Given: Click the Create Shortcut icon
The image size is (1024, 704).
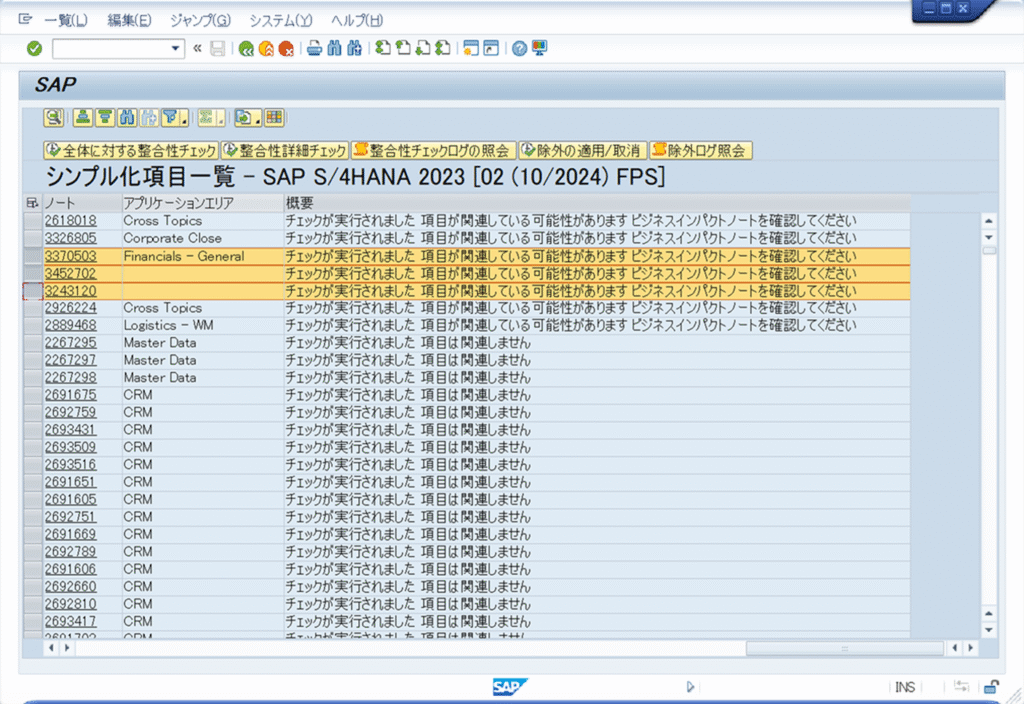Looking at the screenshot, I should pyautogui.click(x=491, y=48).
